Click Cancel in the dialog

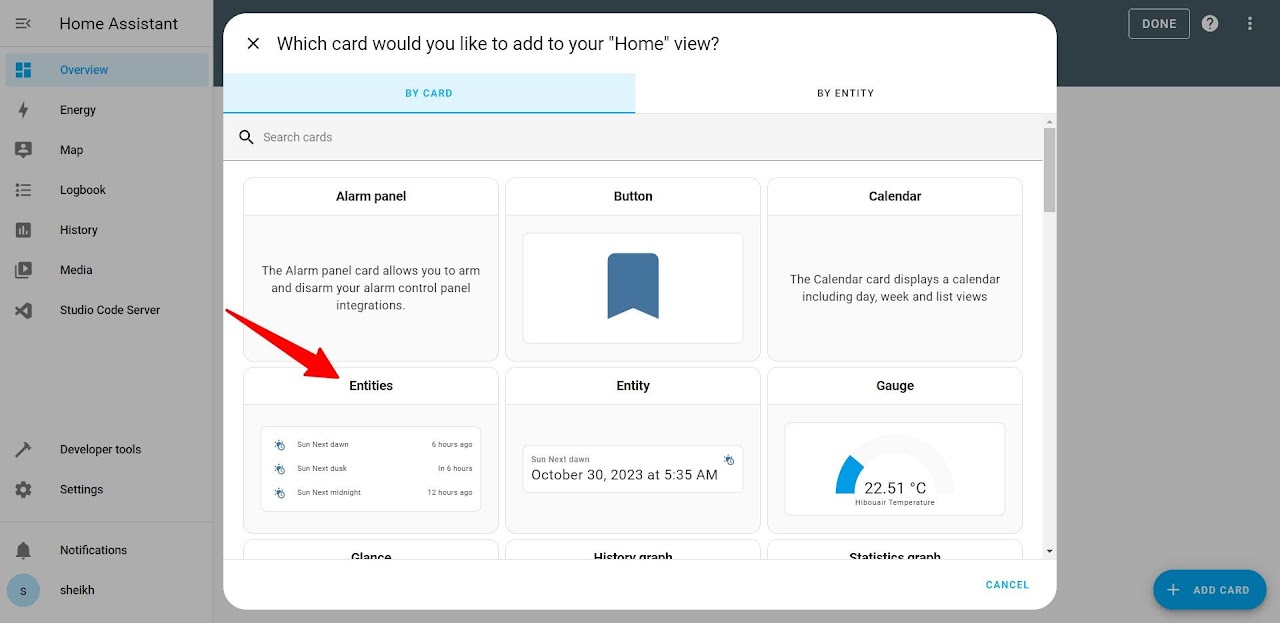coord(1007,585)
